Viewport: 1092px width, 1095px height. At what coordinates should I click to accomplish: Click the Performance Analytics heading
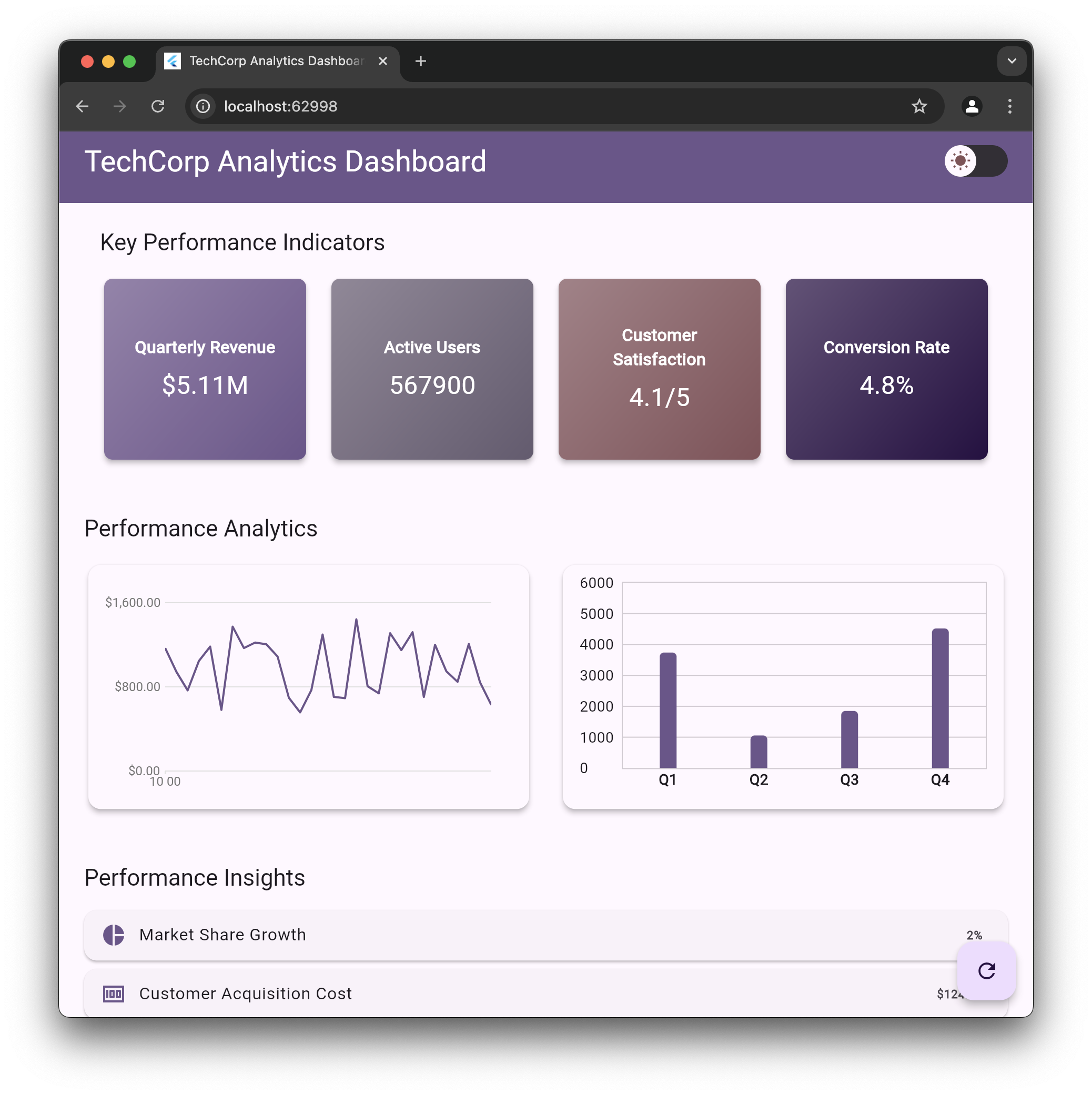pos(201,528)
